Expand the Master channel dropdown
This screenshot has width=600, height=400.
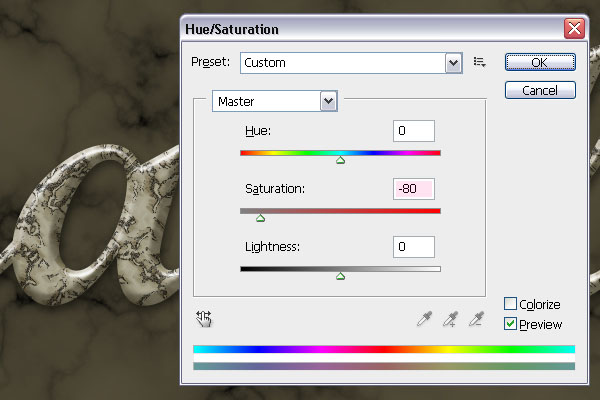(x=327, y=101)
